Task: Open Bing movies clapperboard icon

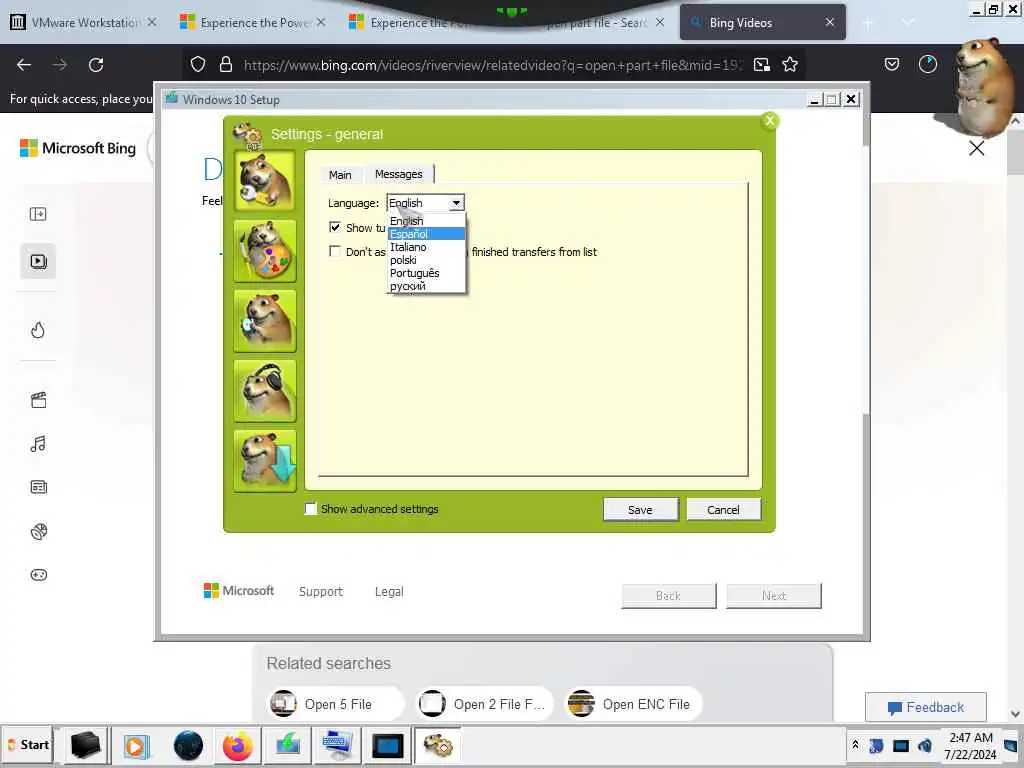Action: pos(38,400)
